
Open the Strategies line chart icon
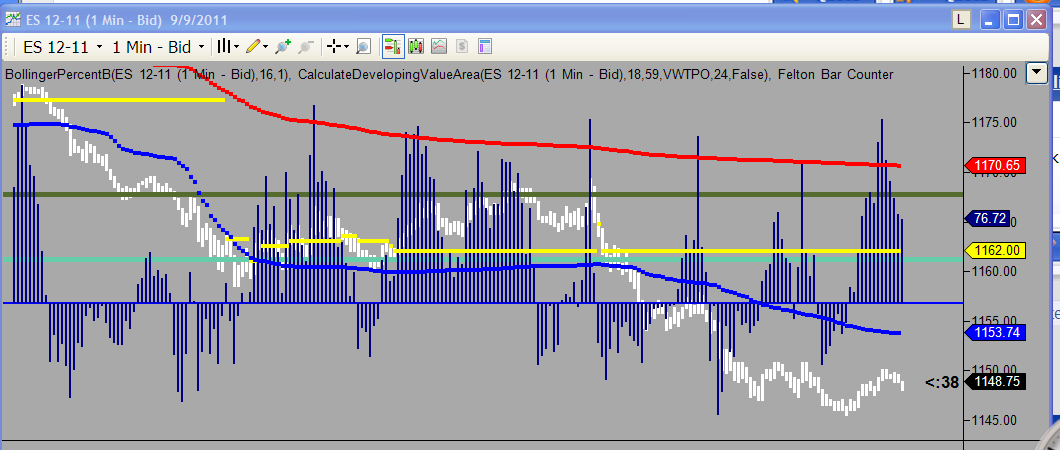(x=439, y=47)
